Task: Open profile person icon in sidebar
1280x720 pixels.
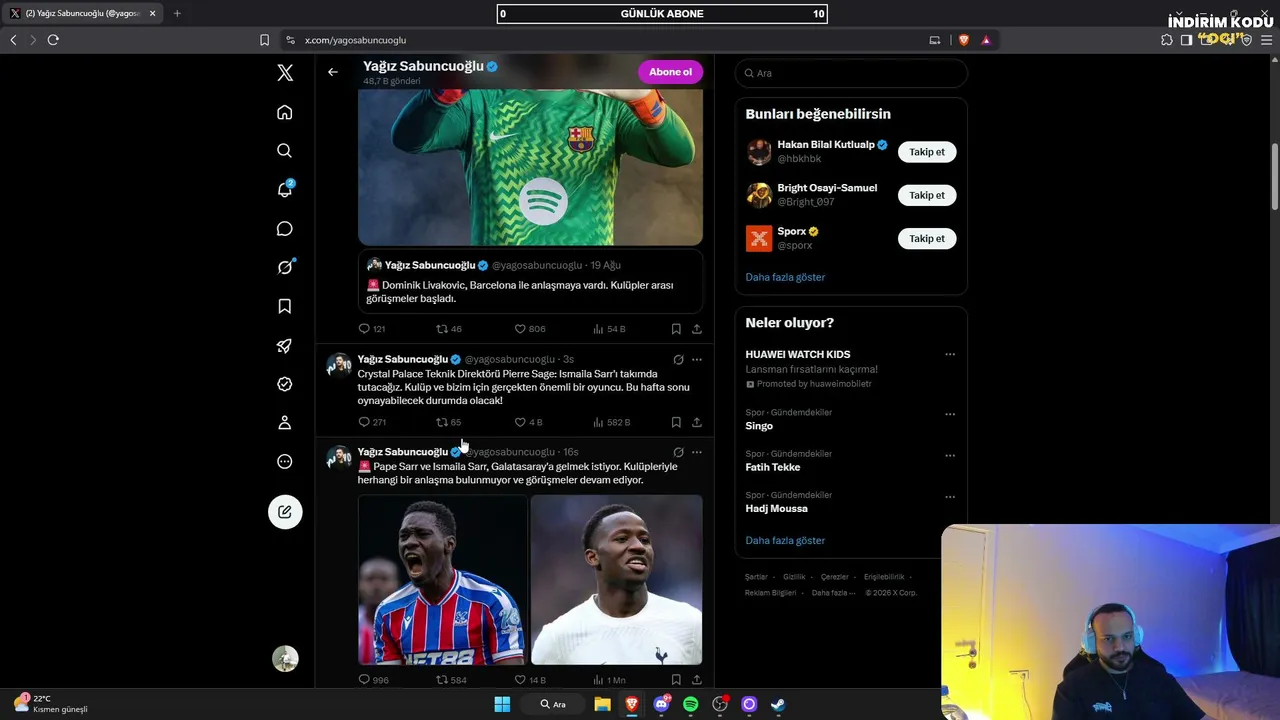Action: [285, 423]
